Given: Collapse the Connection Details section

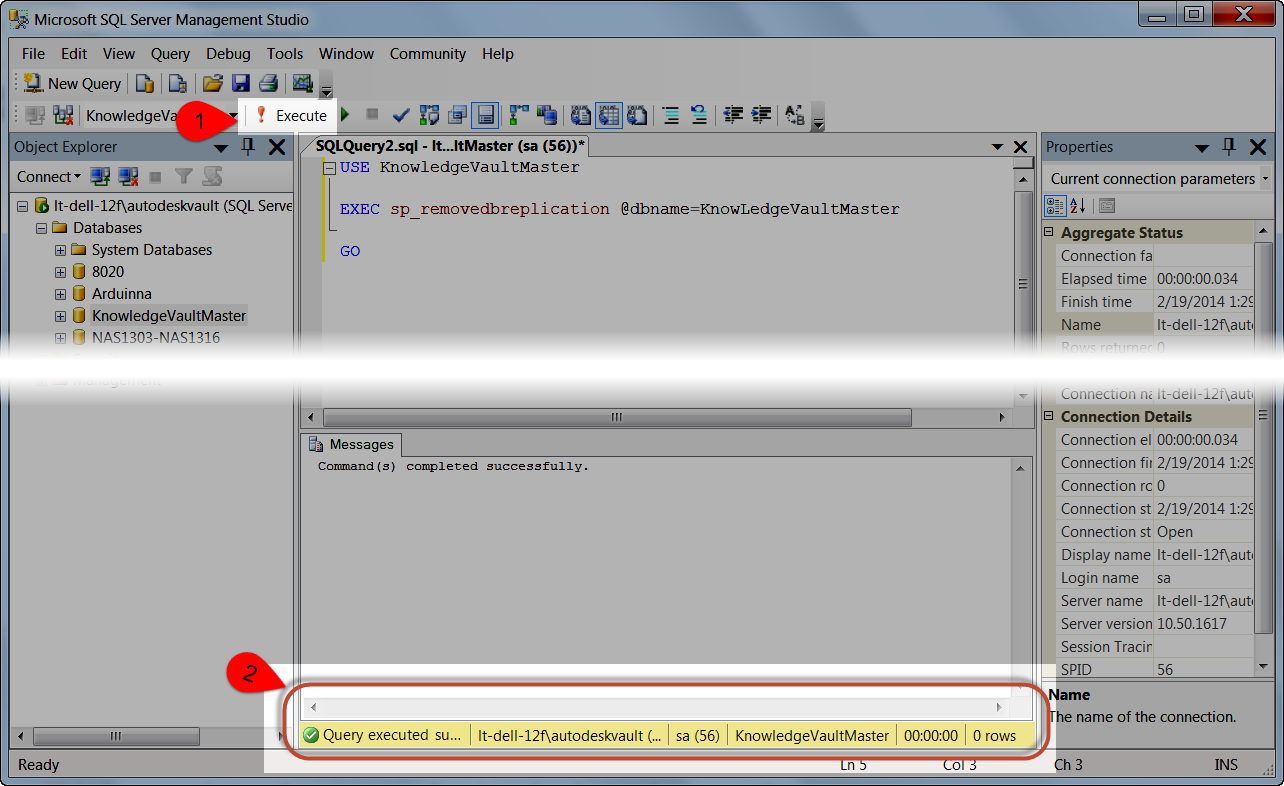Looking at the screenshot, I should [x=1050, y=416].
